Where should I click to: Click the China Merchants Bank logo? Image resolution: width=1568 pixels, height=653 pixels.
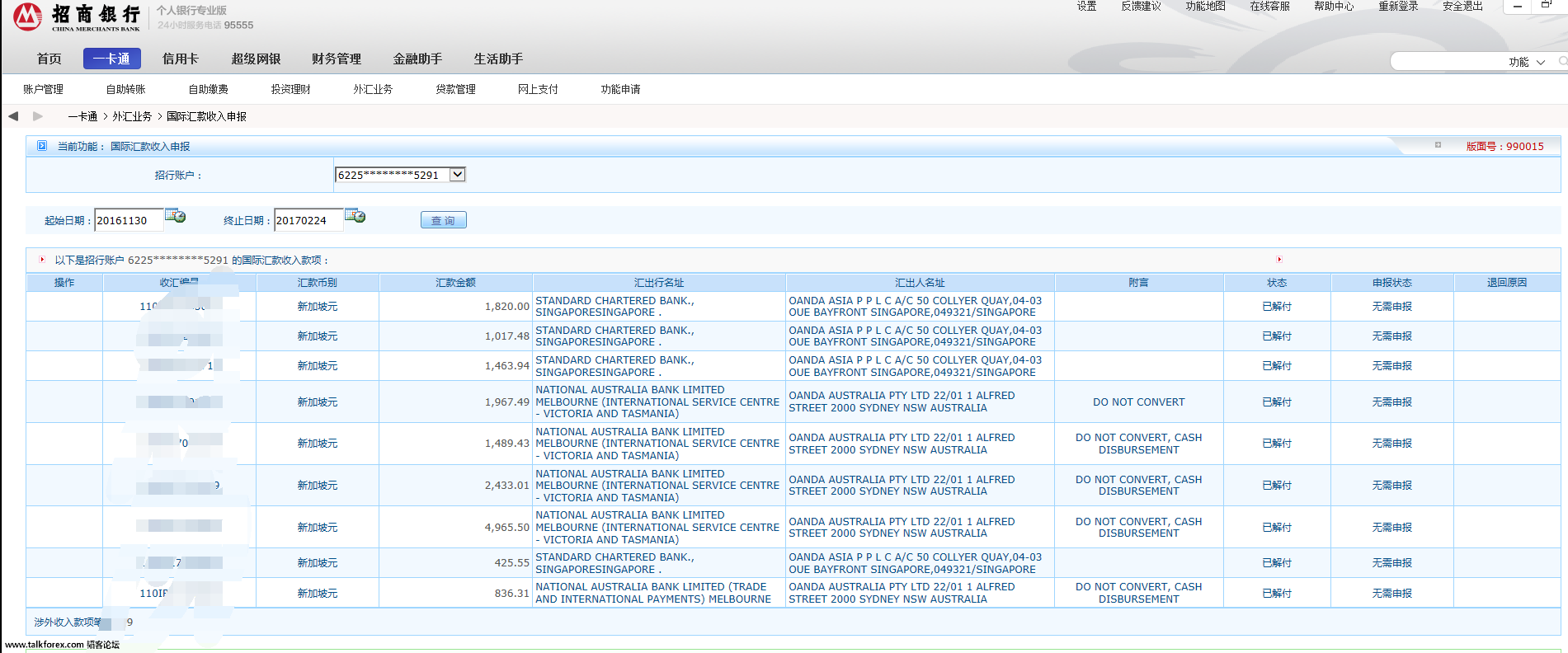(x=76, y=16)
